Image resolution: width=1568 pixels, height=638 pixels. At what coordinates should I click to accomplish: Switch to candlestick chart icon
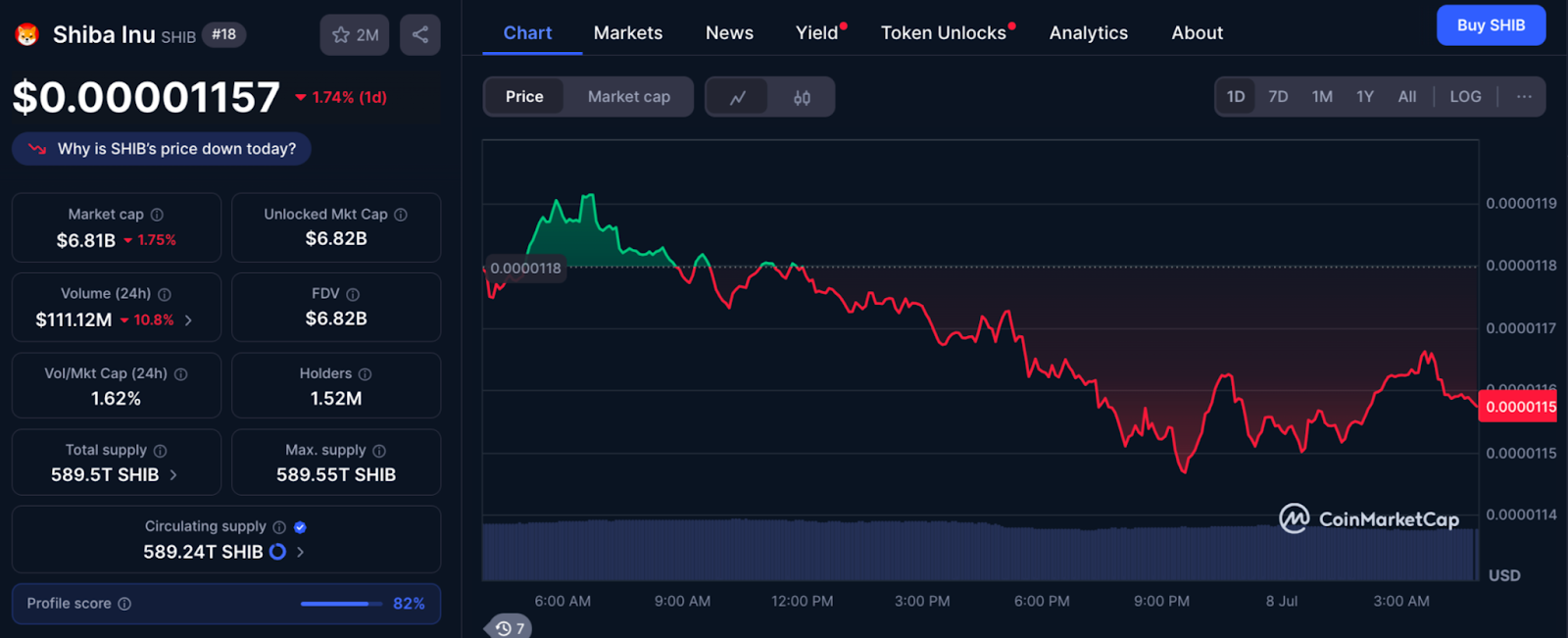802,97
